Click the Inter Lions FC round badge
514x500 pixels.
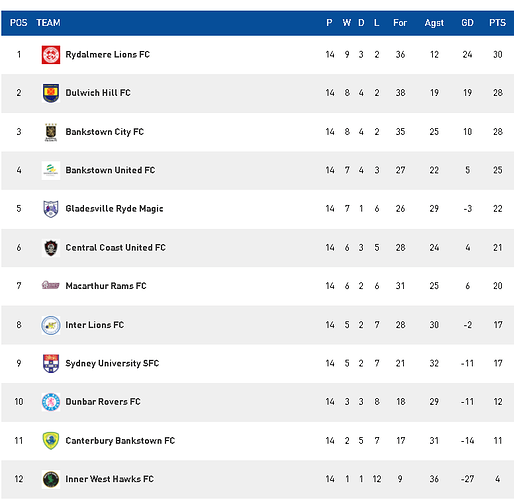coord(51,325)
